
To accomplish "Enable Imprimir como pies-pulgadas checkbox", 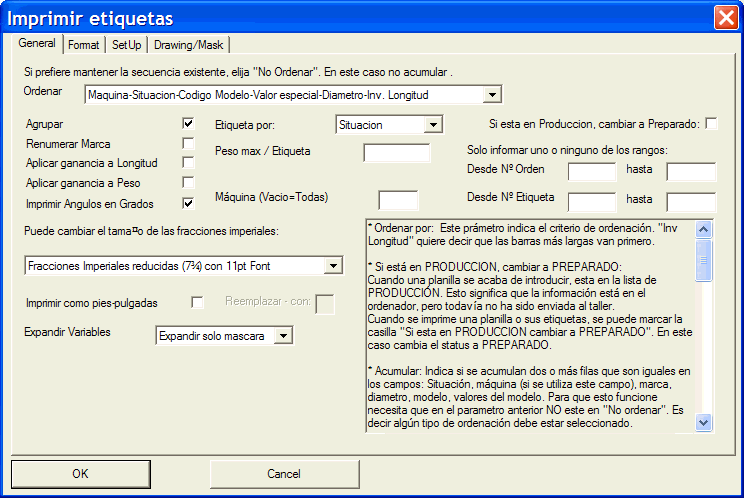I will pyautogui.click(x=197, y=302).
